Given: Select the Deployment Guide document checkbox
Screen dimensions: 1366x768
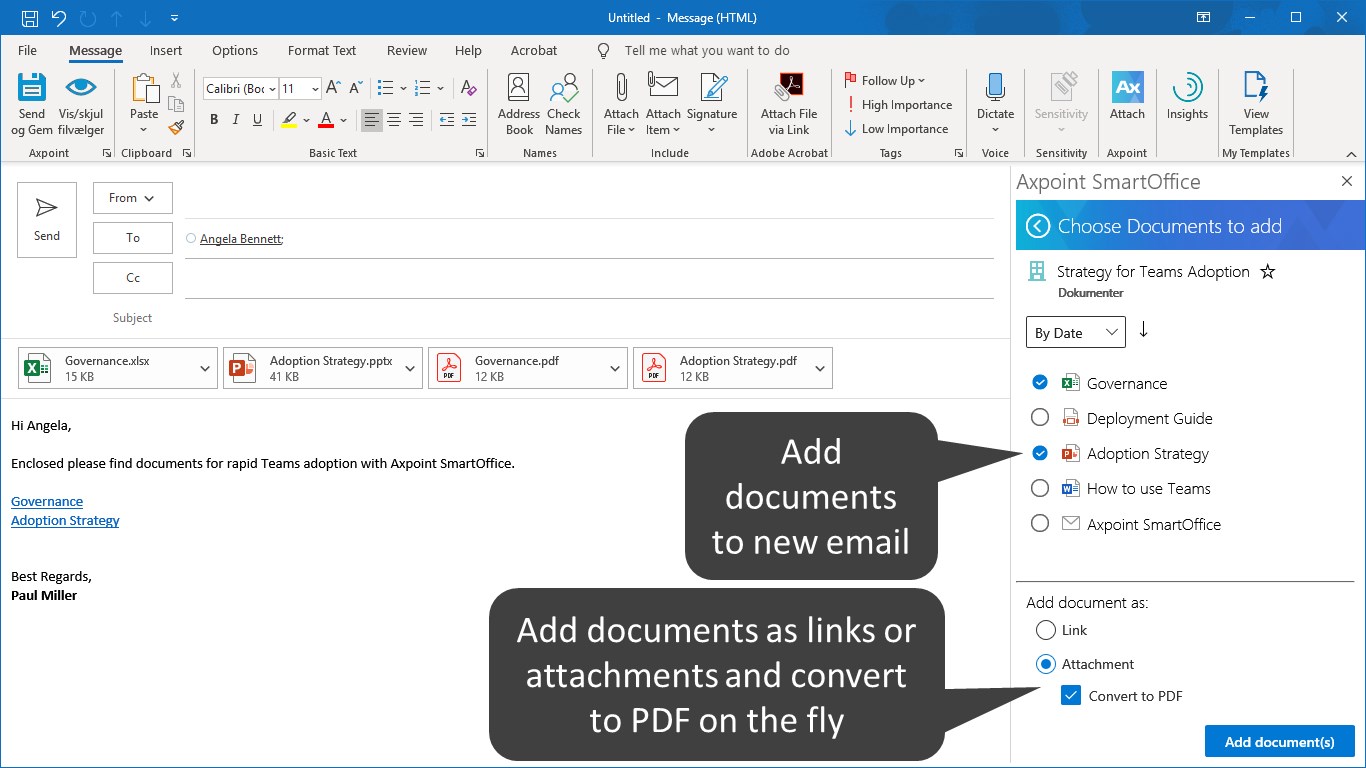Looking at the screenshot, I should pos(1040,417).
